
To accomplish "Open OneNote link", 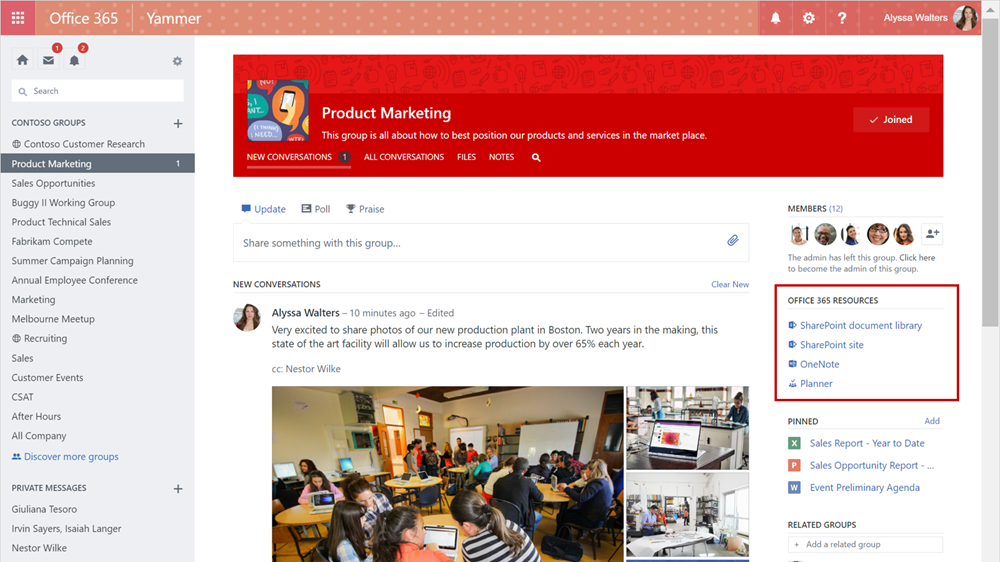I will (820, 364).
